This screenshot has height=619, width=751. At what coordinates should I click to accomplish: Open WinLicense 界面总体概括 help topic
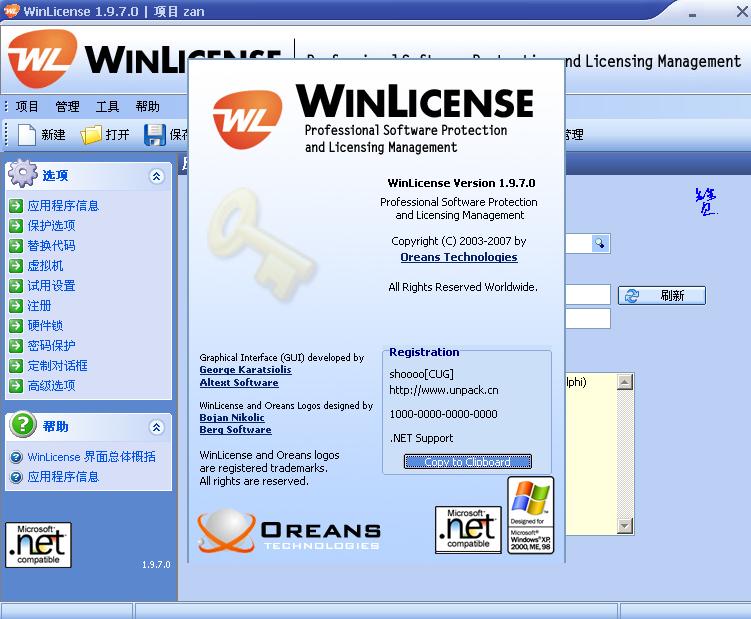[91, 457]
